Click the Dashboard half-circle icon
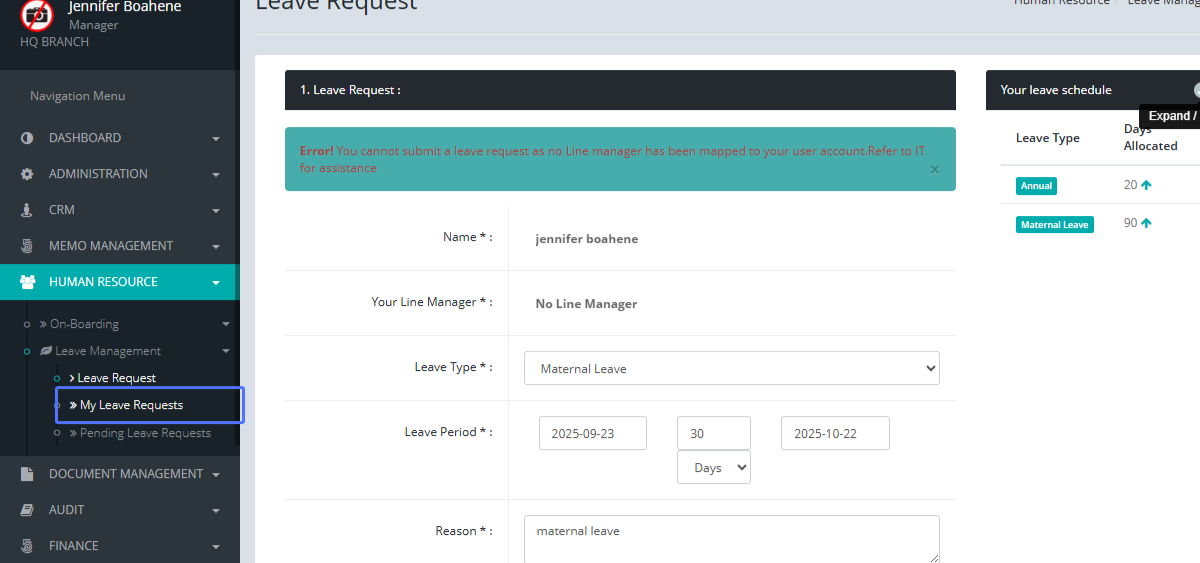 27,138
